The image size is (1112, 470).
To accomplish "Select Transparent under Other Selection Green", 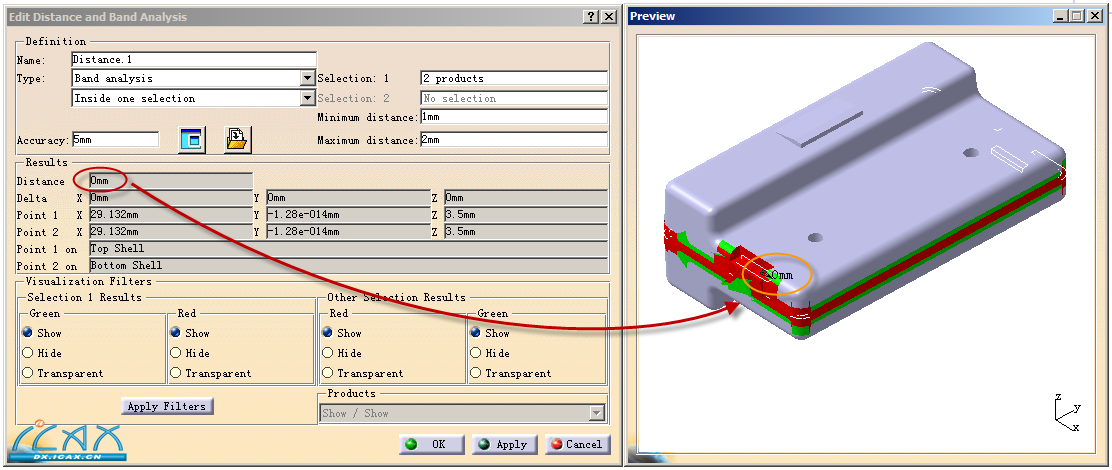I will (476, 373).
